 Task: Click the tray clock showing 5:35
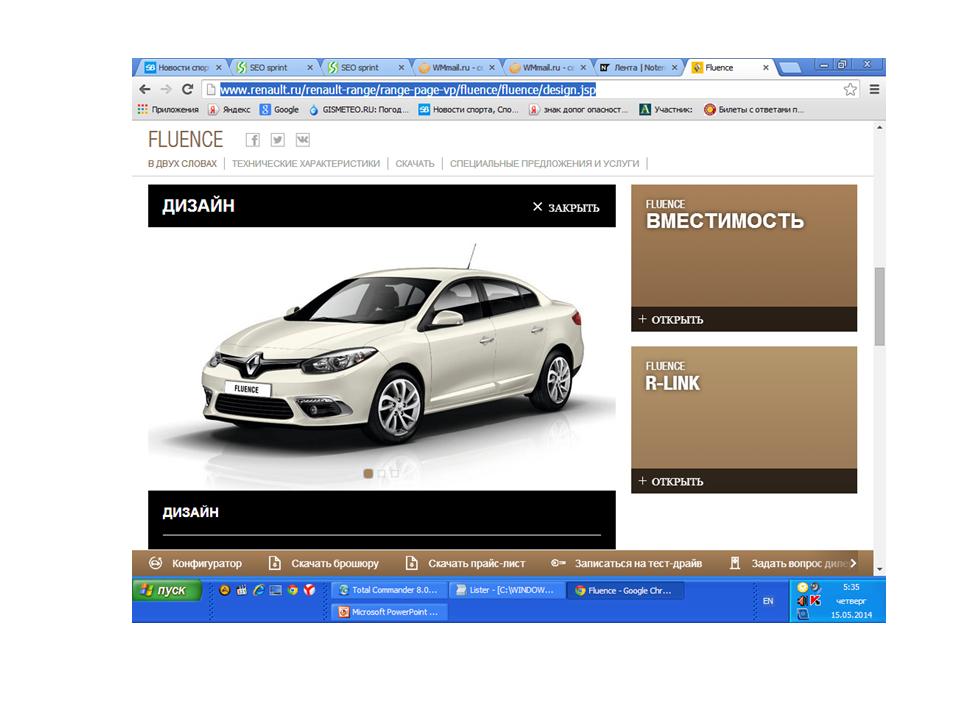click(851, 587)
